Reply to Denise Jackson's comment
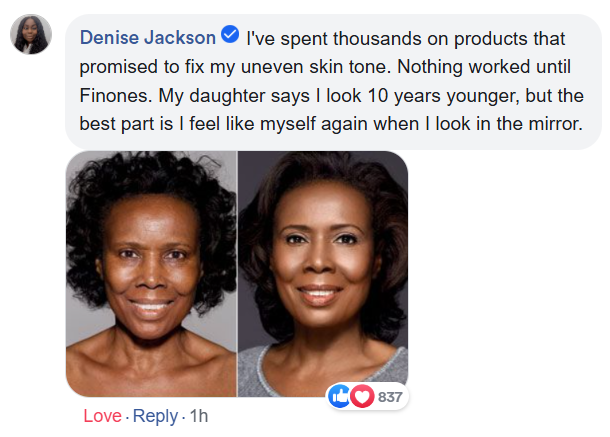The image size is (610, 437). (155, 416)
